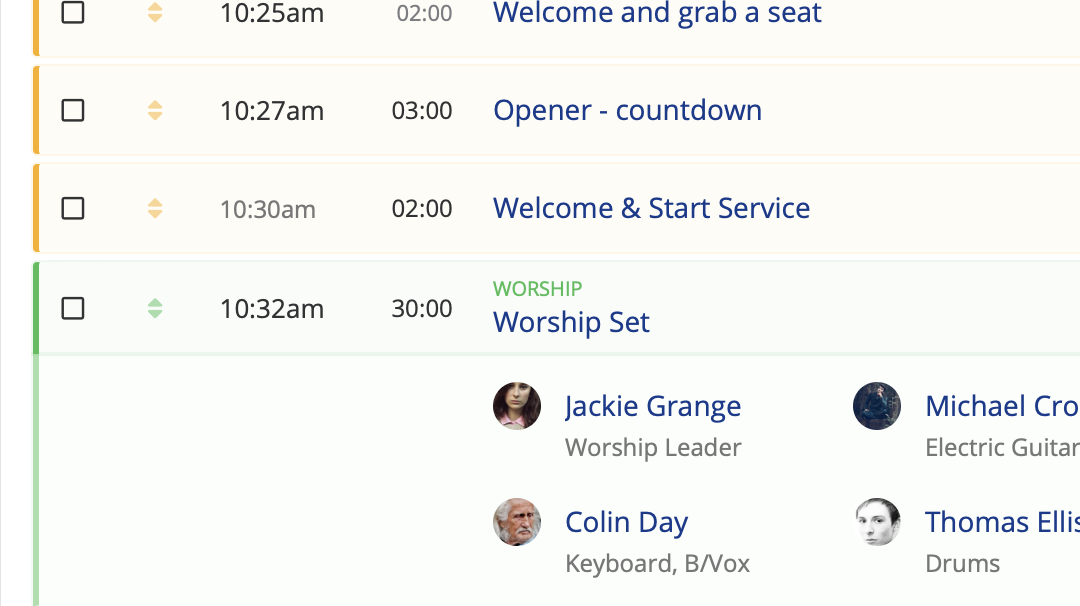Screen dimensions: 1080x606
Task: Open Colin Day's avatar picture
Action: coord(517,522)
